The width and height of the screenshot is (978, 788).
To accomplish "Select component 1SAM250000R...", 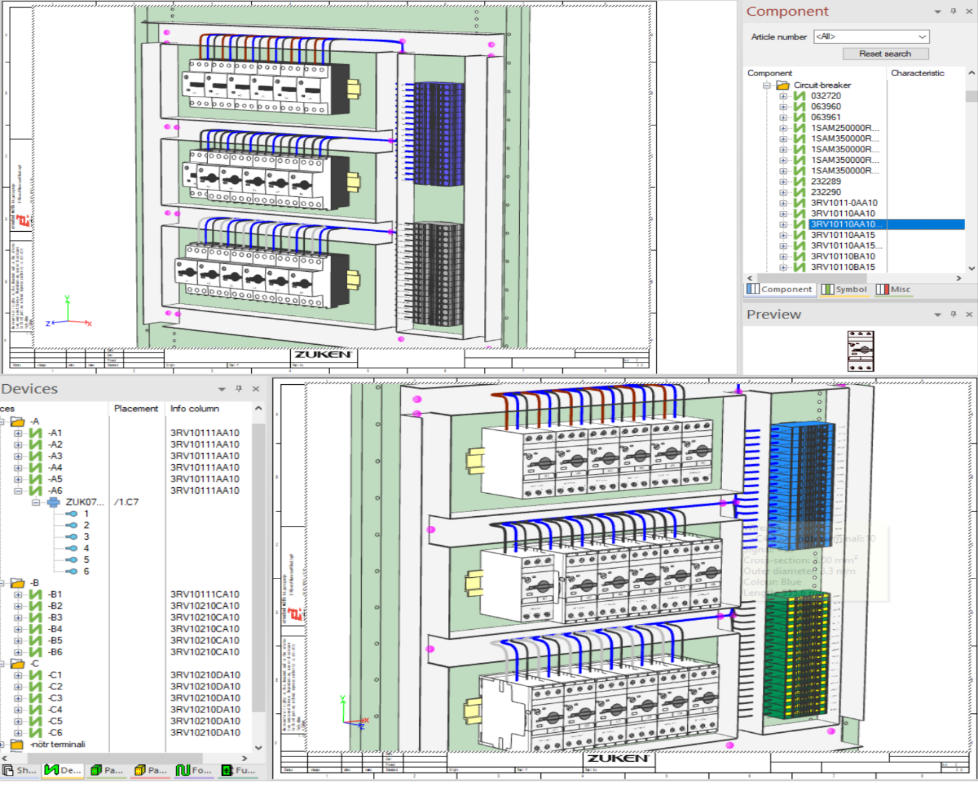I will pyautogui.click(x=845, y=128).
